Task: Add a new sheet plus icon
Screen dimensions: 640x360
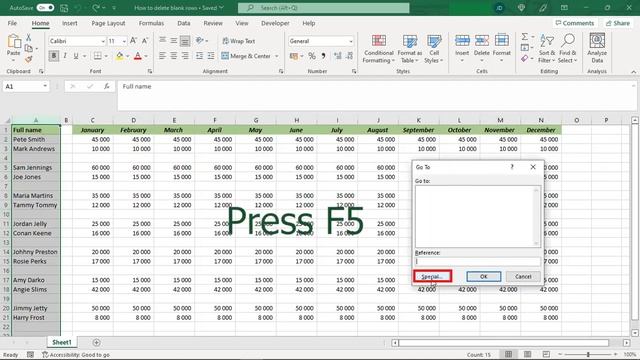Action: (x=96, y=342)
